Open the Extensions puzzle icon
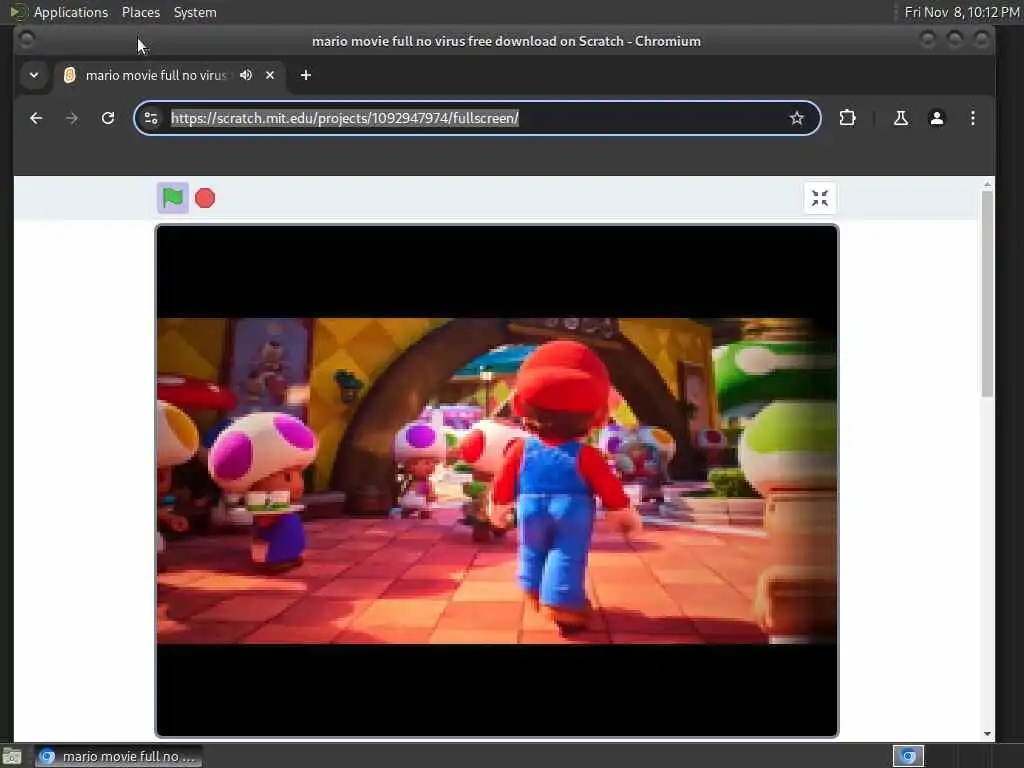Image resolution: width=1024 pixels, height=768 pixels. pyautogui.click(x=847, y=118)
